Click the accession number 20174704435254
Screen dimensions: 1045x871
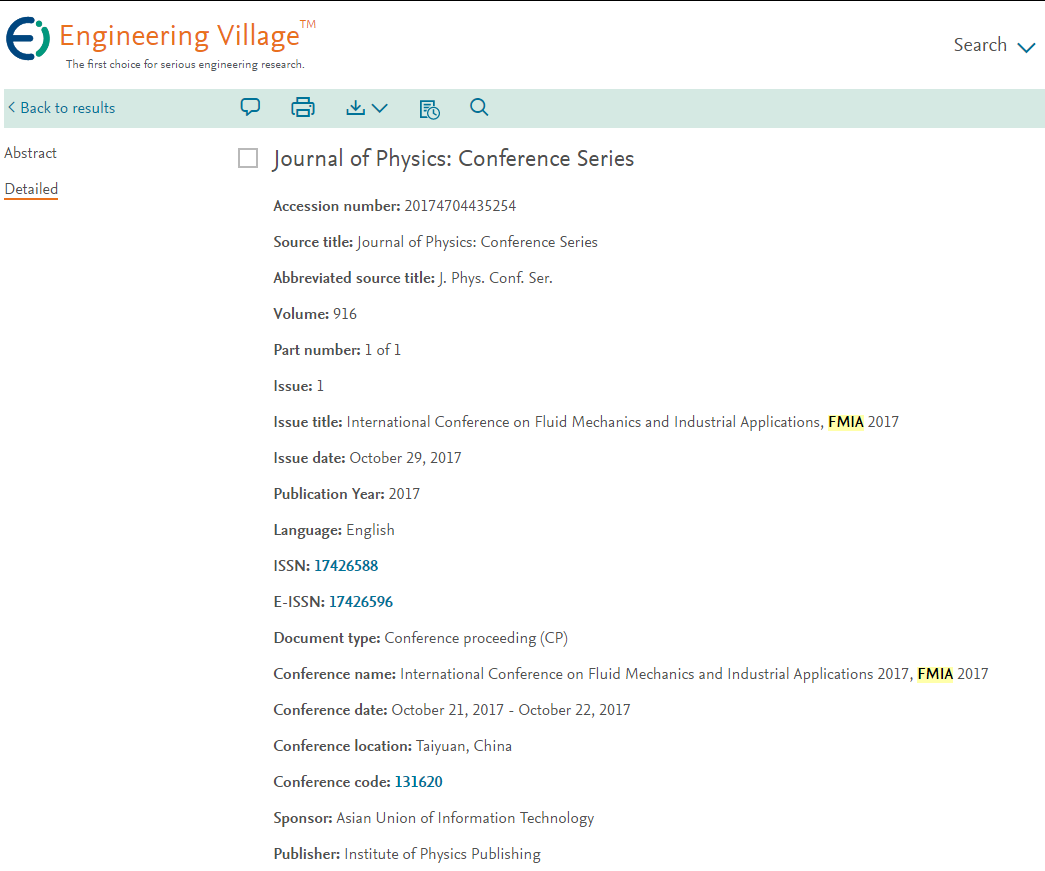(x=460, y=206)
